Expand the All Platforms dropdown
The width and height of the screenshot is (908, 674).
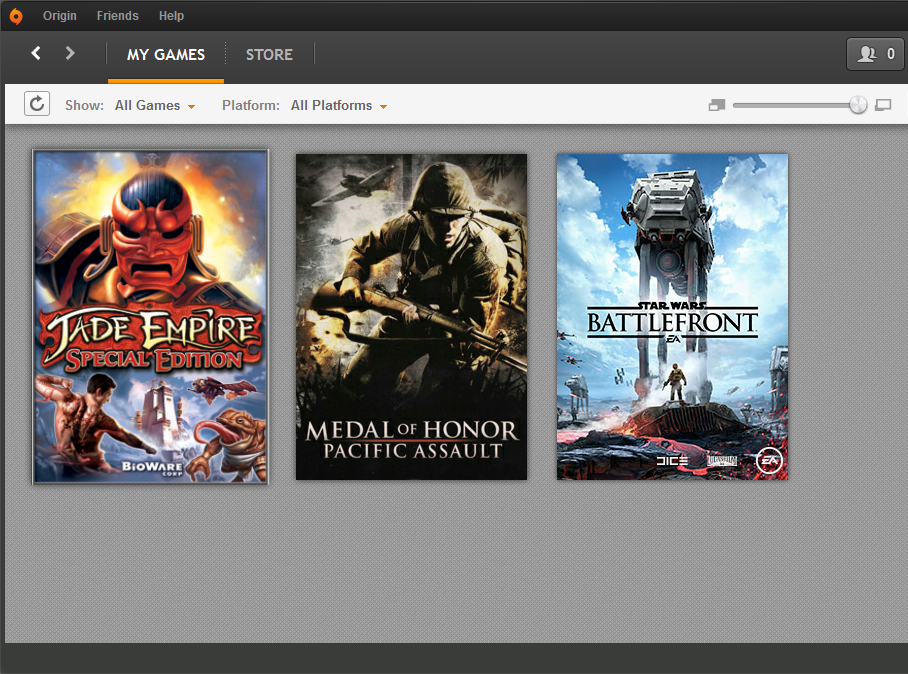(x=339, y=105)
